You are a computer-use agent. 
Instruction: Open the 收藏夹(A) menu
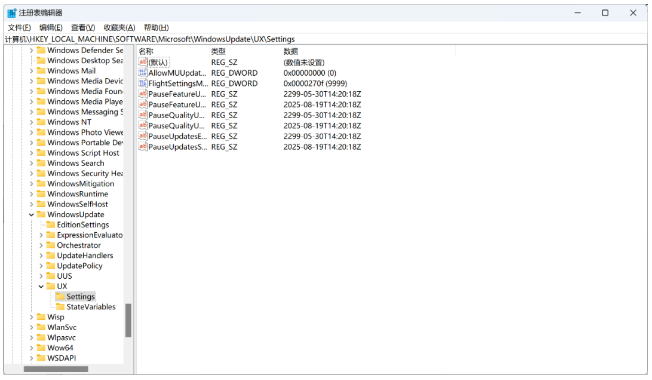tap(119, 27)
